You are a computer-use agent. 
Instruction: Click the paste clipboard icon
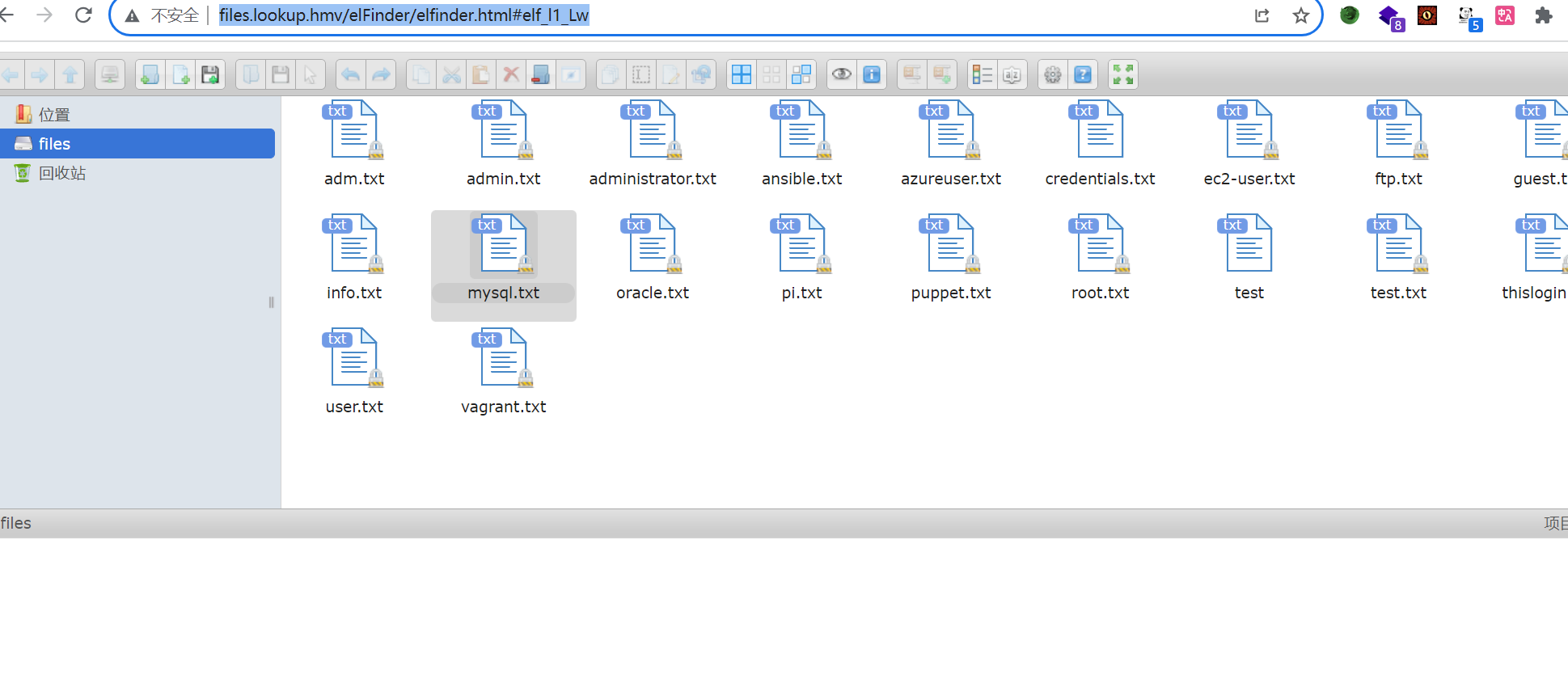click(481, 75)
